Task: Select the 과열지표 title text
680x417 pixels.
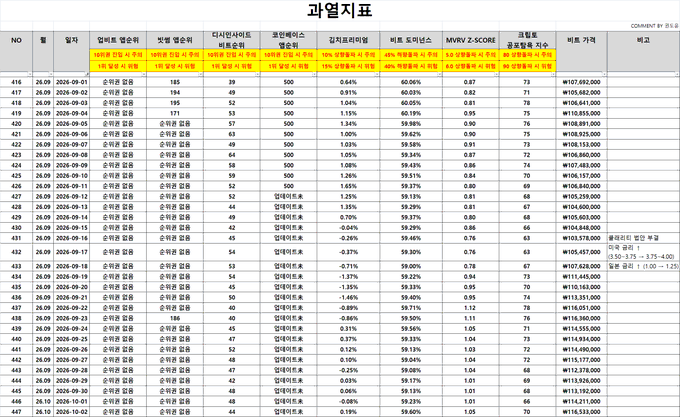Action: pos(340,10)
